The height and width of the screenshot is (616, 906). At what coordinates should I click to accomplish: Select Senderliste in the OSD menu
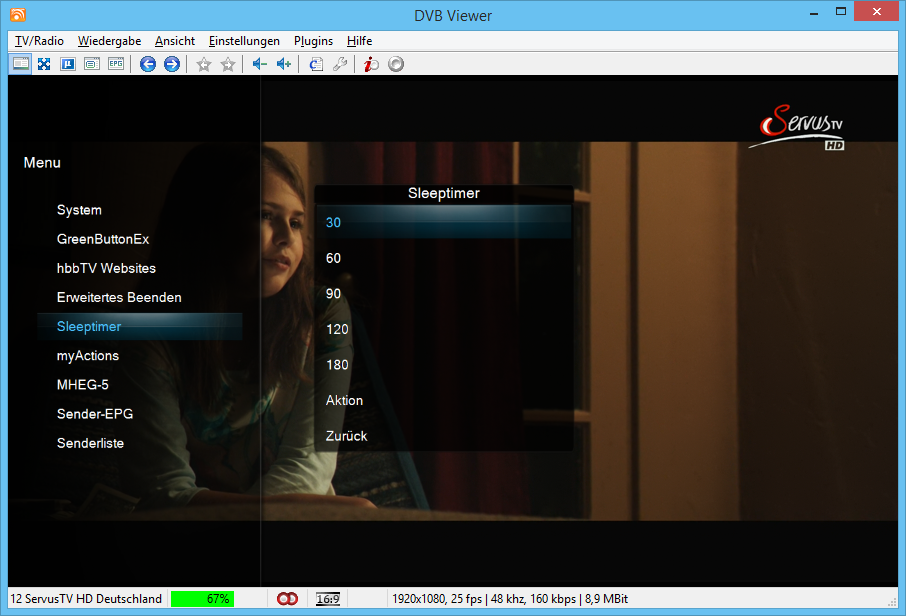90,443
